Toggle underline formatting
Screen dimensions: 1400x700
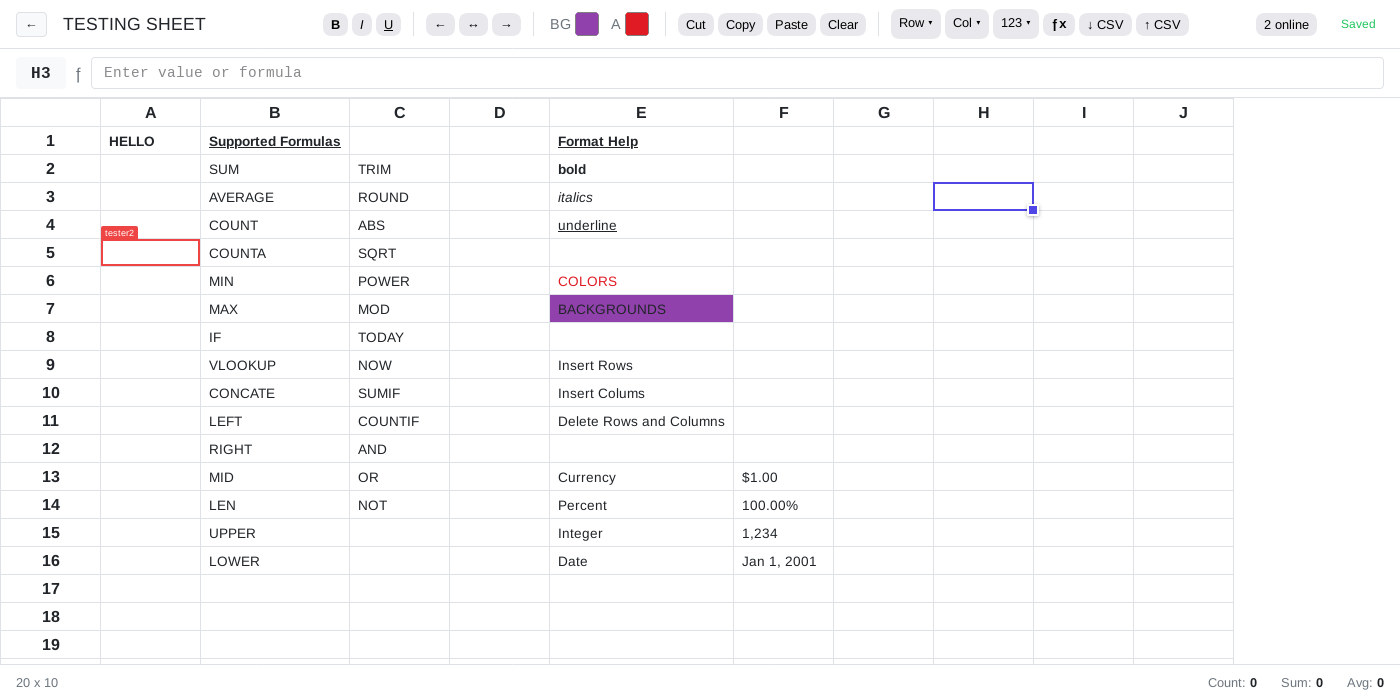[388, 24]
